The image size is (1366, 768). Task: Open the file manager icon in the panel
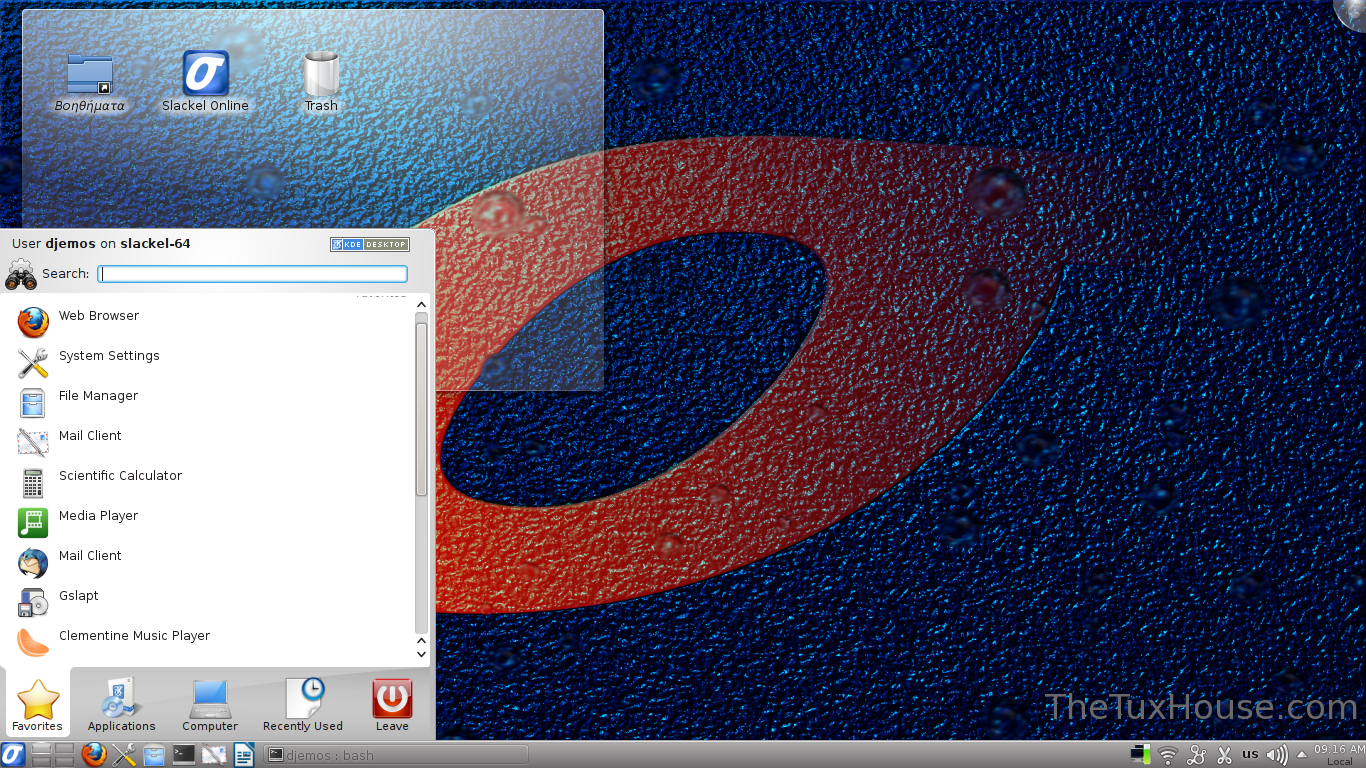[x=154, y=754]
